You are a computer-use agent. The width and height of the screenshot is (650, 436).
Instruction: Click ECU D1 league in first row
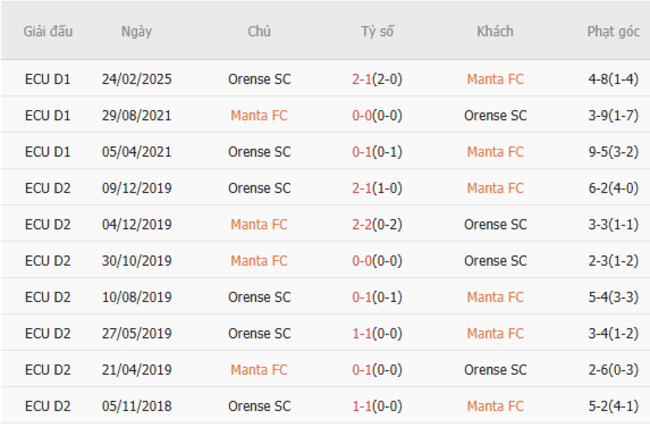coord(48,79)
